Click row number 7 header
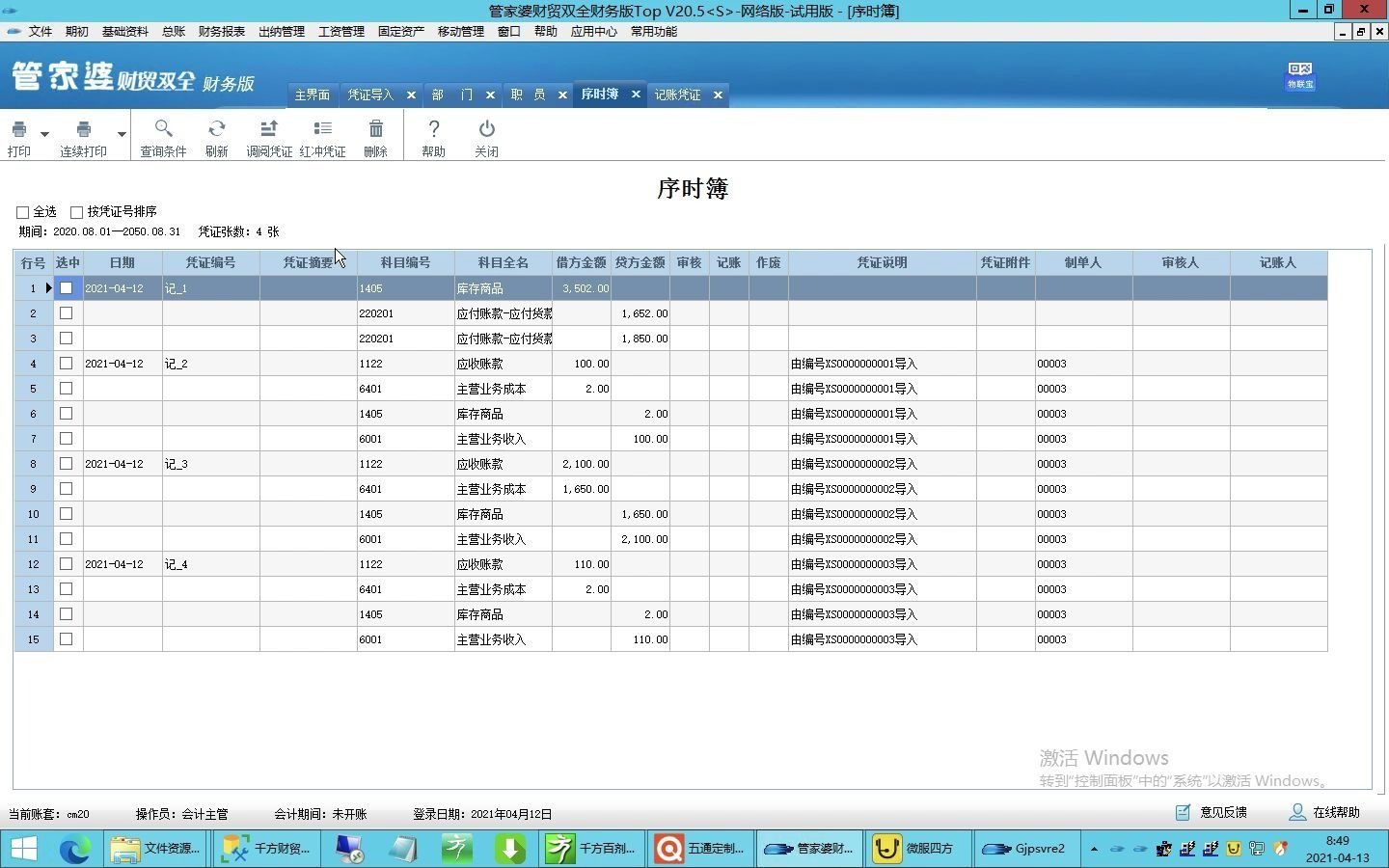The image size is (1389, 868). [x=33, y=439]
